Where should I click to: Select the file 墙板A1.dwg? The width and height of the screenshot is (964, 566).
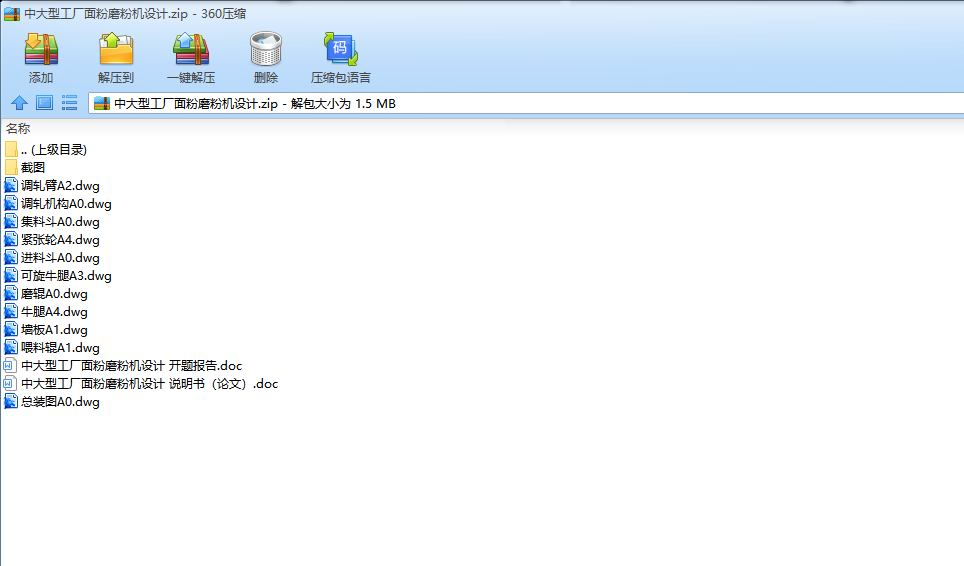click(46, 329)
